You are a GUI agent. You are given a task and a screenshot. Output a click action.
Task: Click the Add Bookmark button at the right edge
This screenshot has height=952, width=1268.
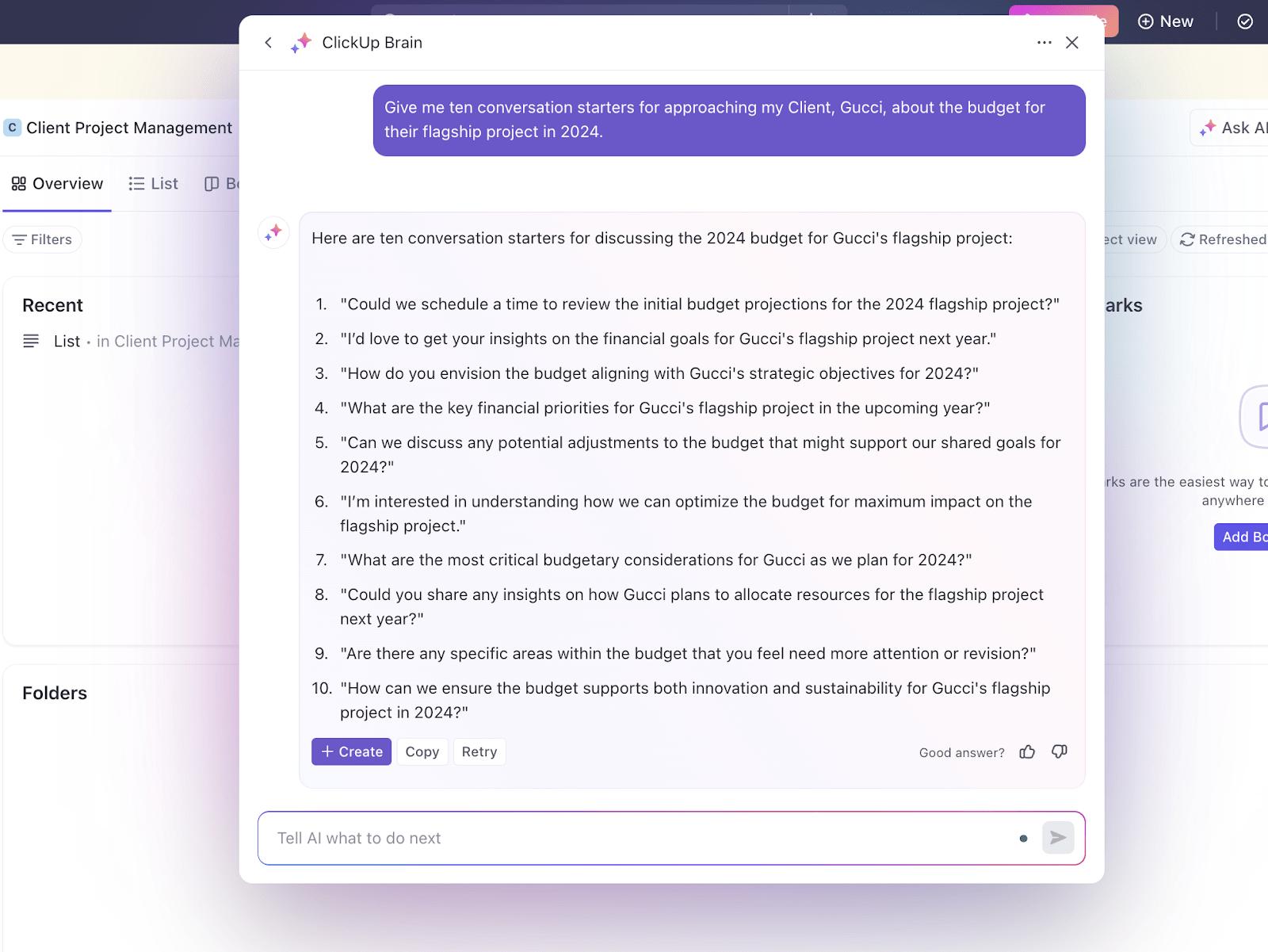pos(1242,537)
